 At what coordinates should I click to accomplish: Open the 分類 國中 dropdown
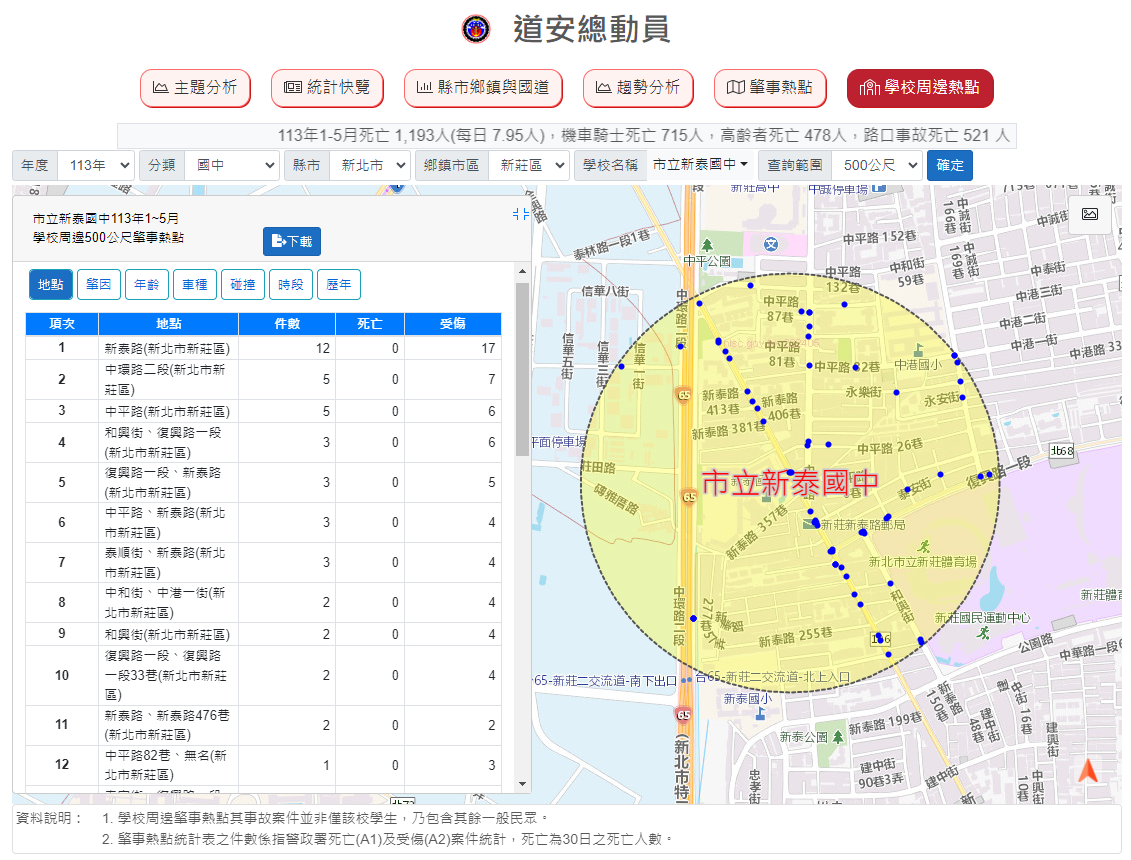[232, 165]
